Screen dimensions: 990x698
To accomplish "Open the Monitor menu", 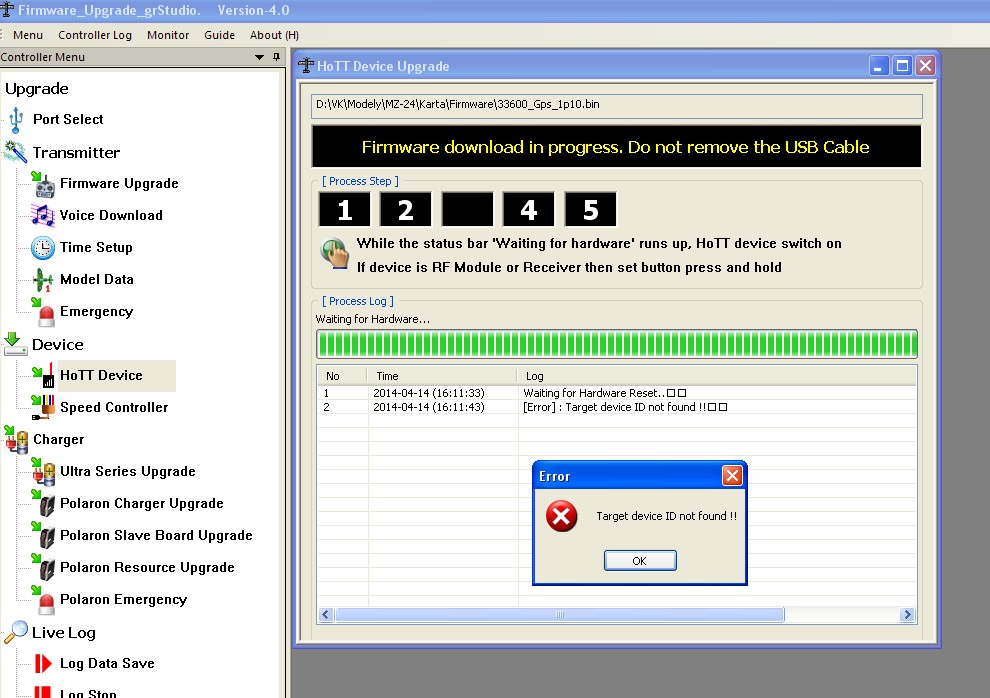I will pyautogui.click(x=168, y=35).
